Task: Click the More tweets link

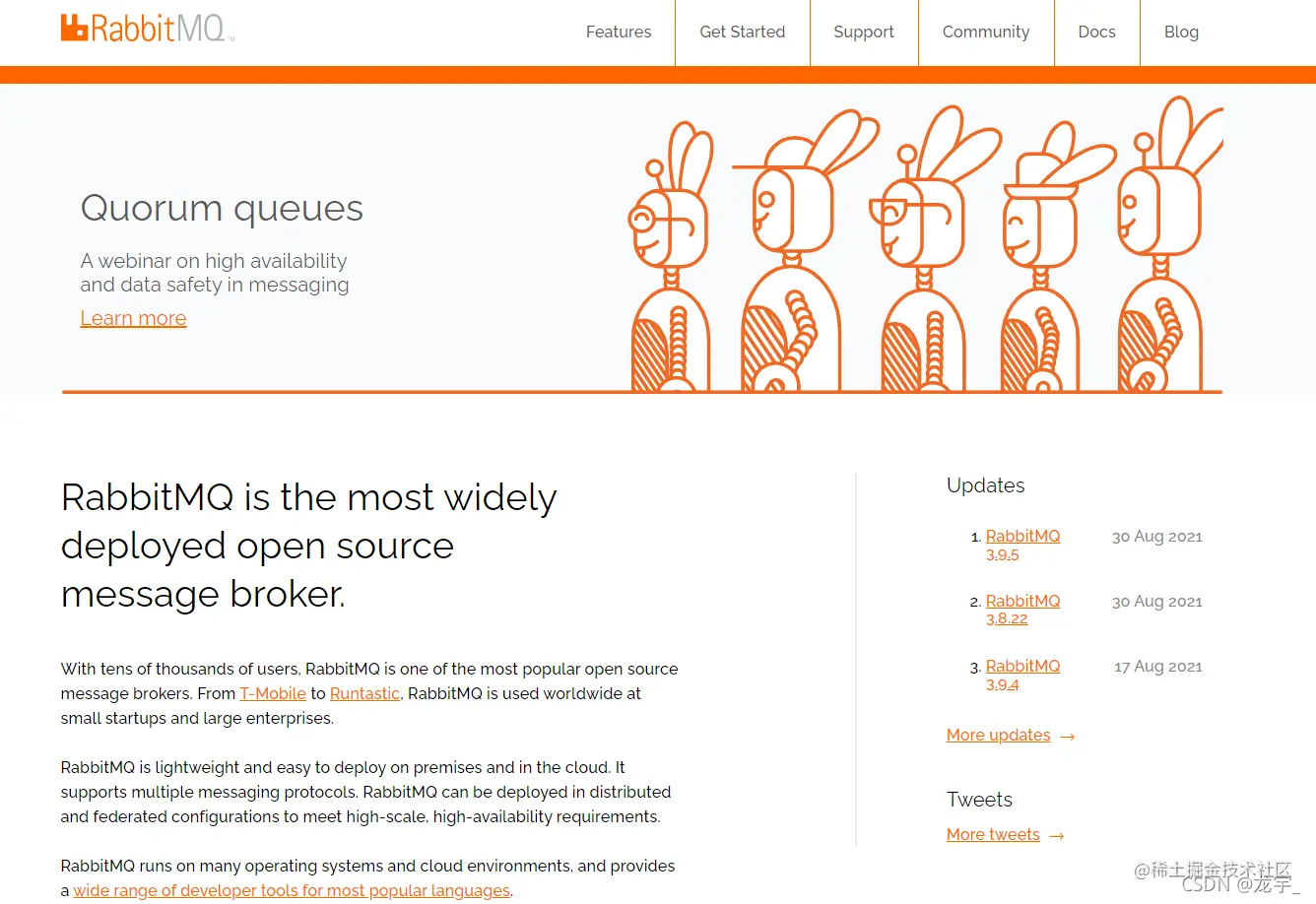Action: [993, 834]
